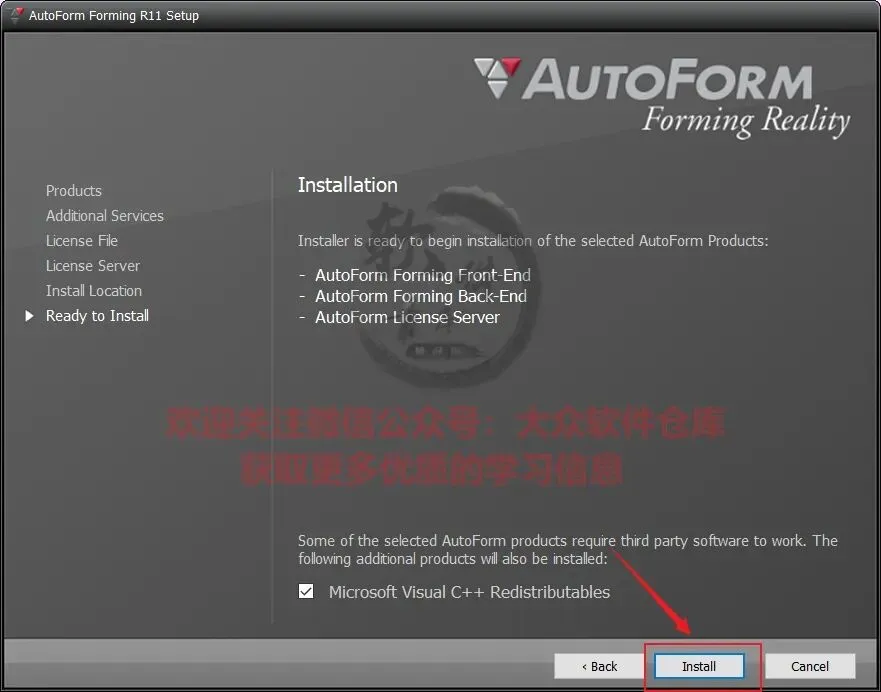
Task: Open the License File step
Action: click(82, 240)
